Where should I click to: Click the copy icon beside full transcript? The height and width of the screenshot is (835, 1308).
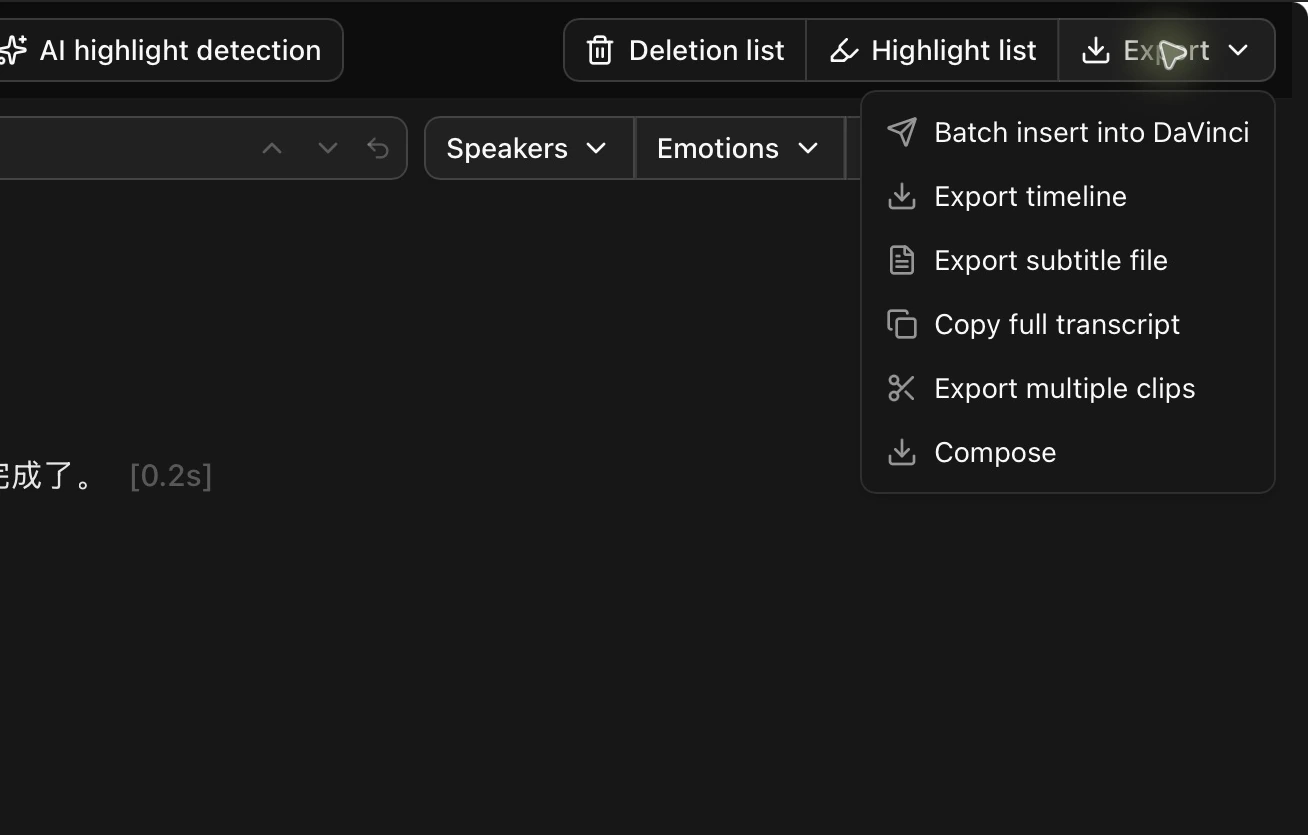click(x=902, y=324)
